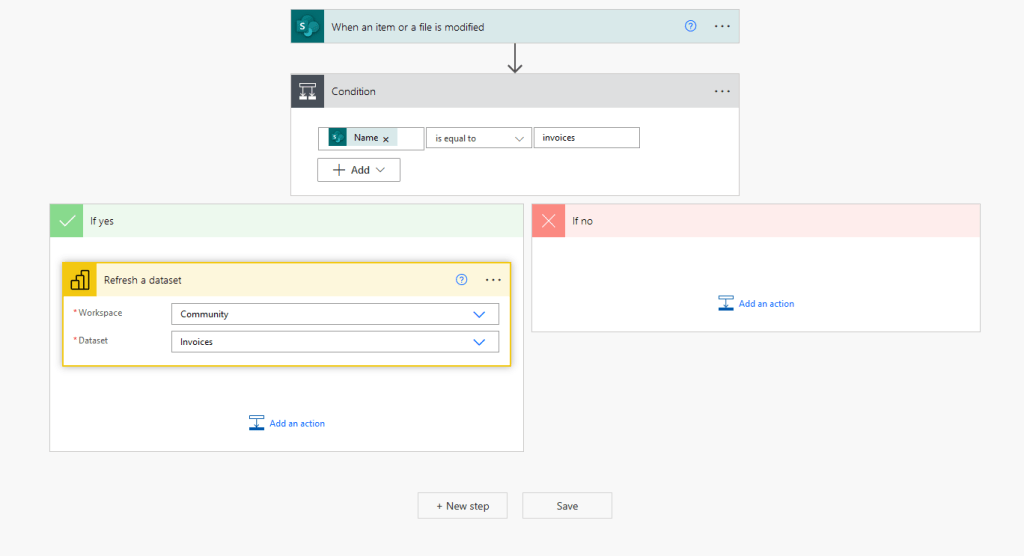Click the Workspace field label
The image size is (1024, 556).
[x=98, y=313]
